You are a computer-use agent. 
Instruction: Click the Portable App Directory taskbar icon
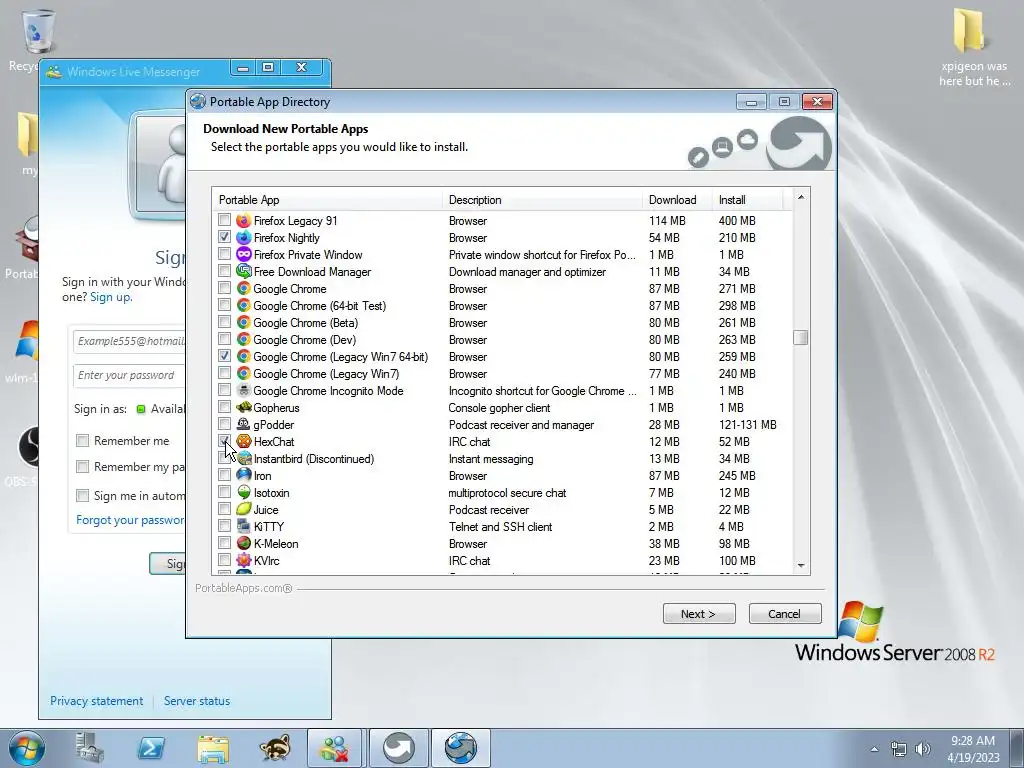click(x=461, y=748)
